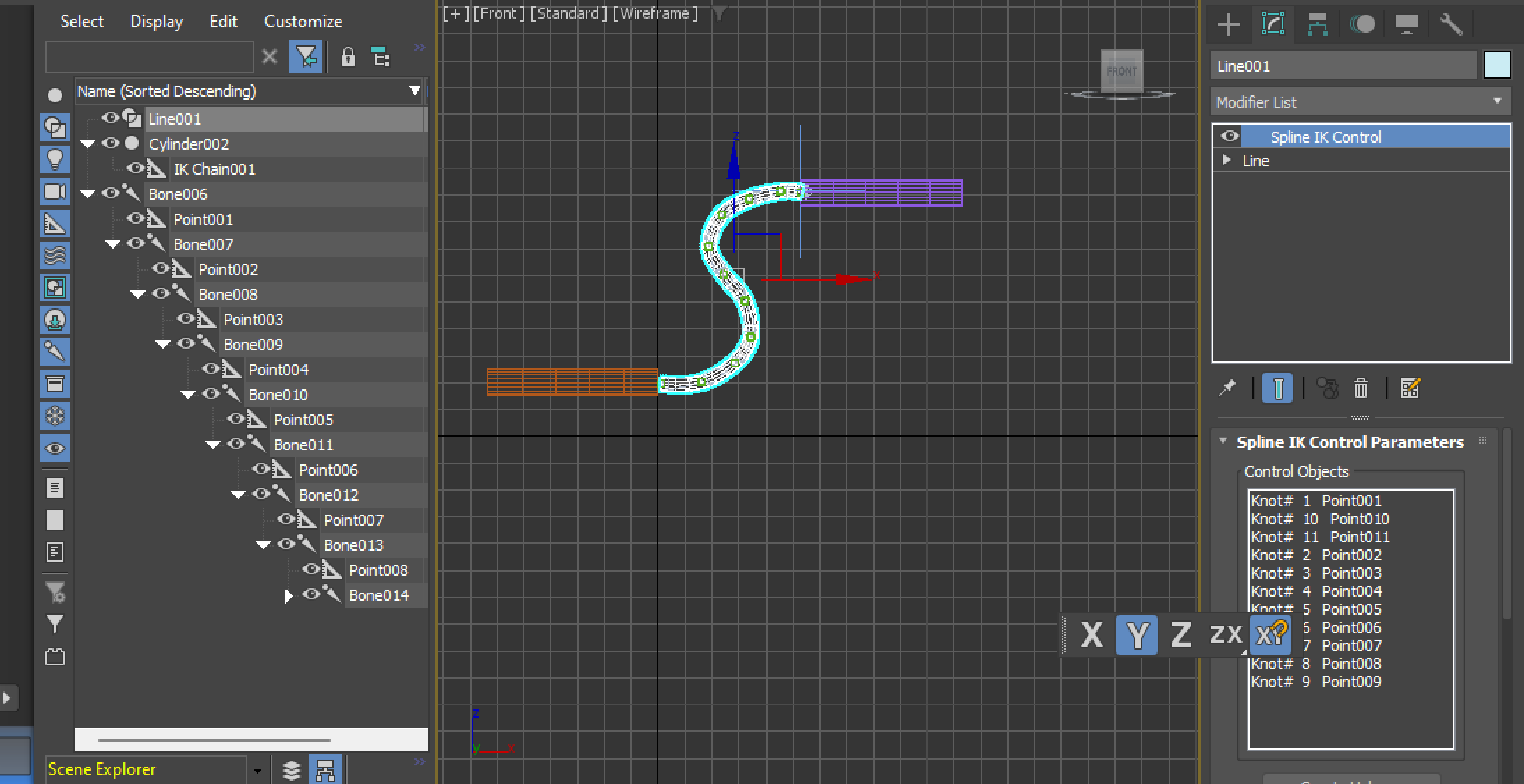Open the Utilities panel with the wrench icon
The height and width of the screenshot is (784, 1524).
1452,24
